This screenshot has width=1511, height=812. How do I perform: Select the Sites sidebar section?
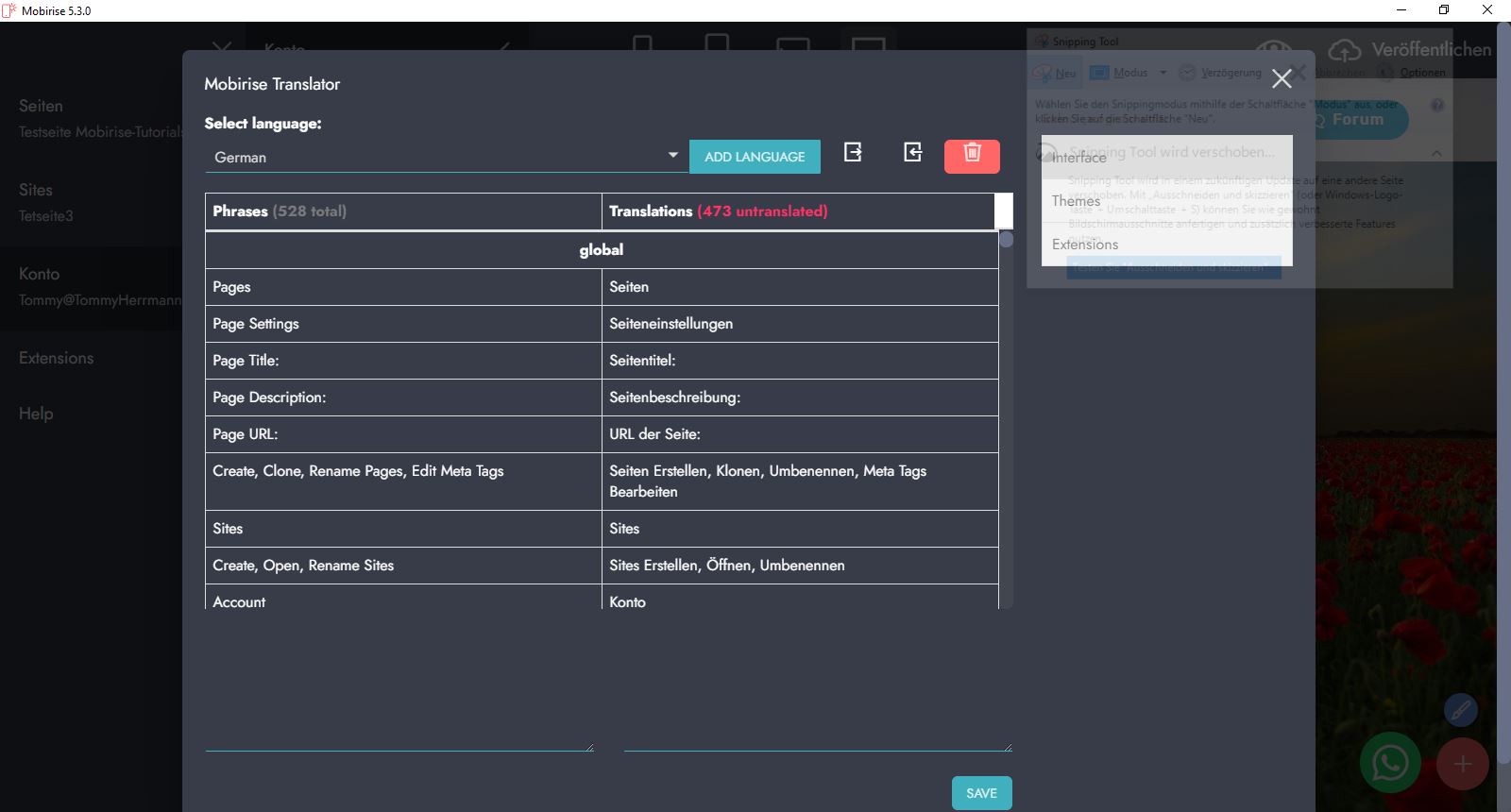36,190
